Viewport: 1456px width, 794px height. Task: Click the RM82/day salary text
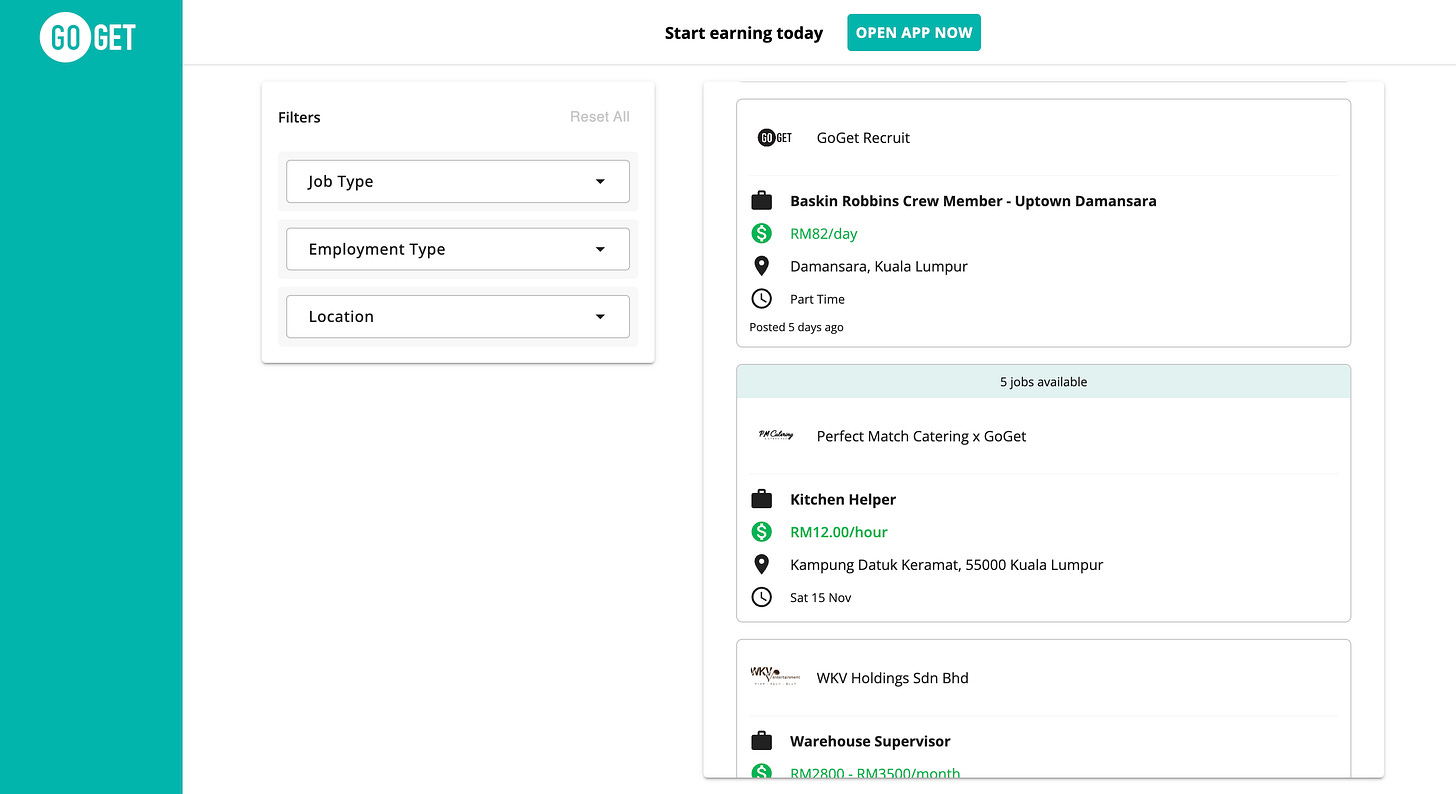[824, 234]
